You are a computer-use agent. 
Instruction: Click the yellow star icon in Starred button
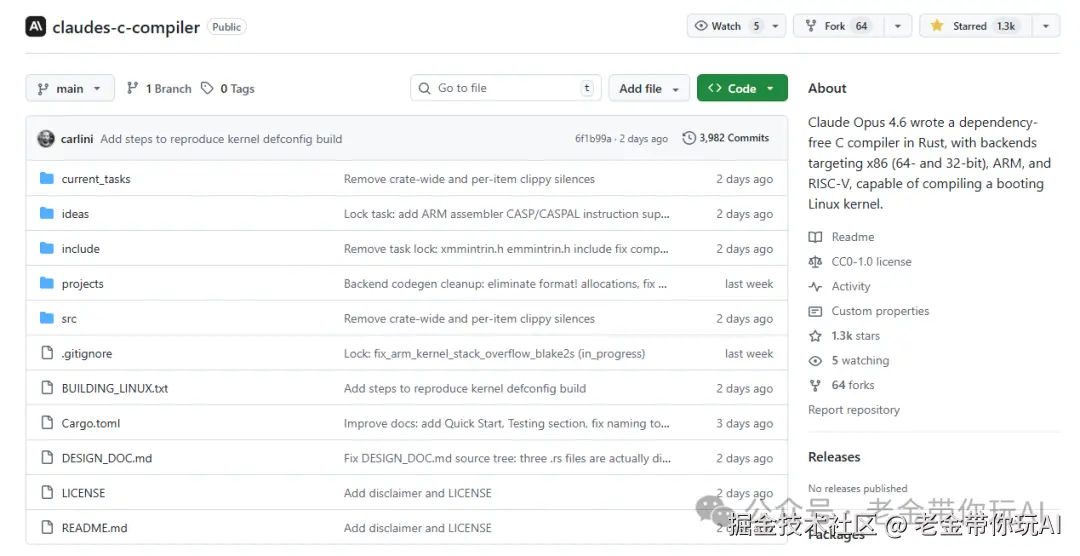pyautogui.click(x=937, y=26)
